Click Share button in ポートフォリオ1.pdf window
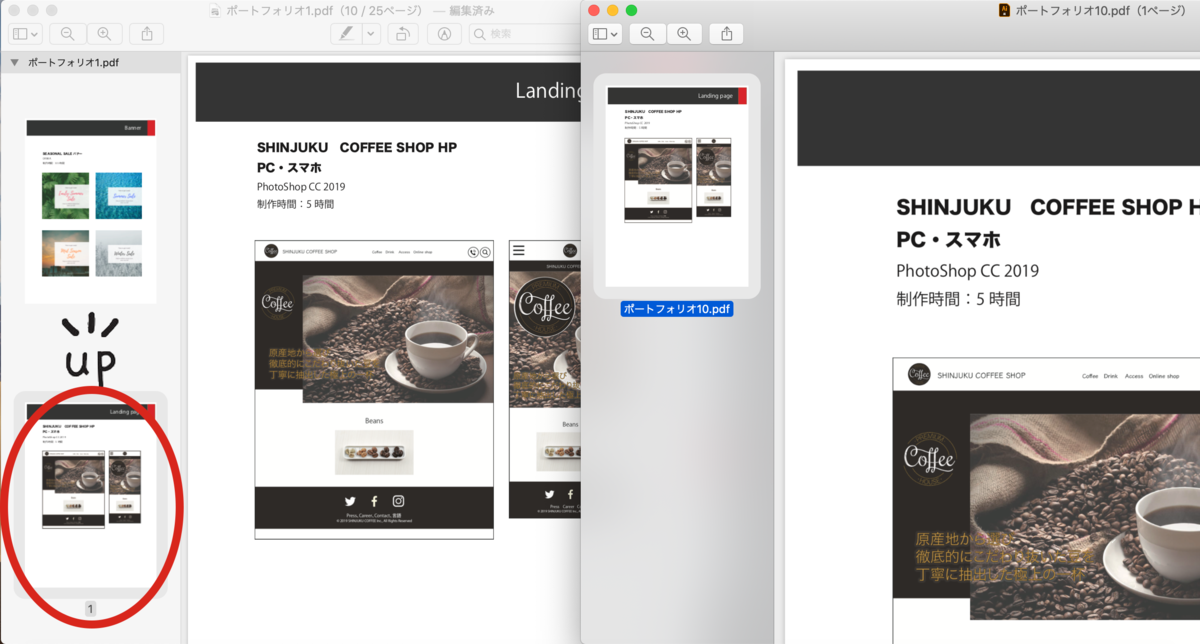This screenshot has height=644, width=1200. point(147,34)
